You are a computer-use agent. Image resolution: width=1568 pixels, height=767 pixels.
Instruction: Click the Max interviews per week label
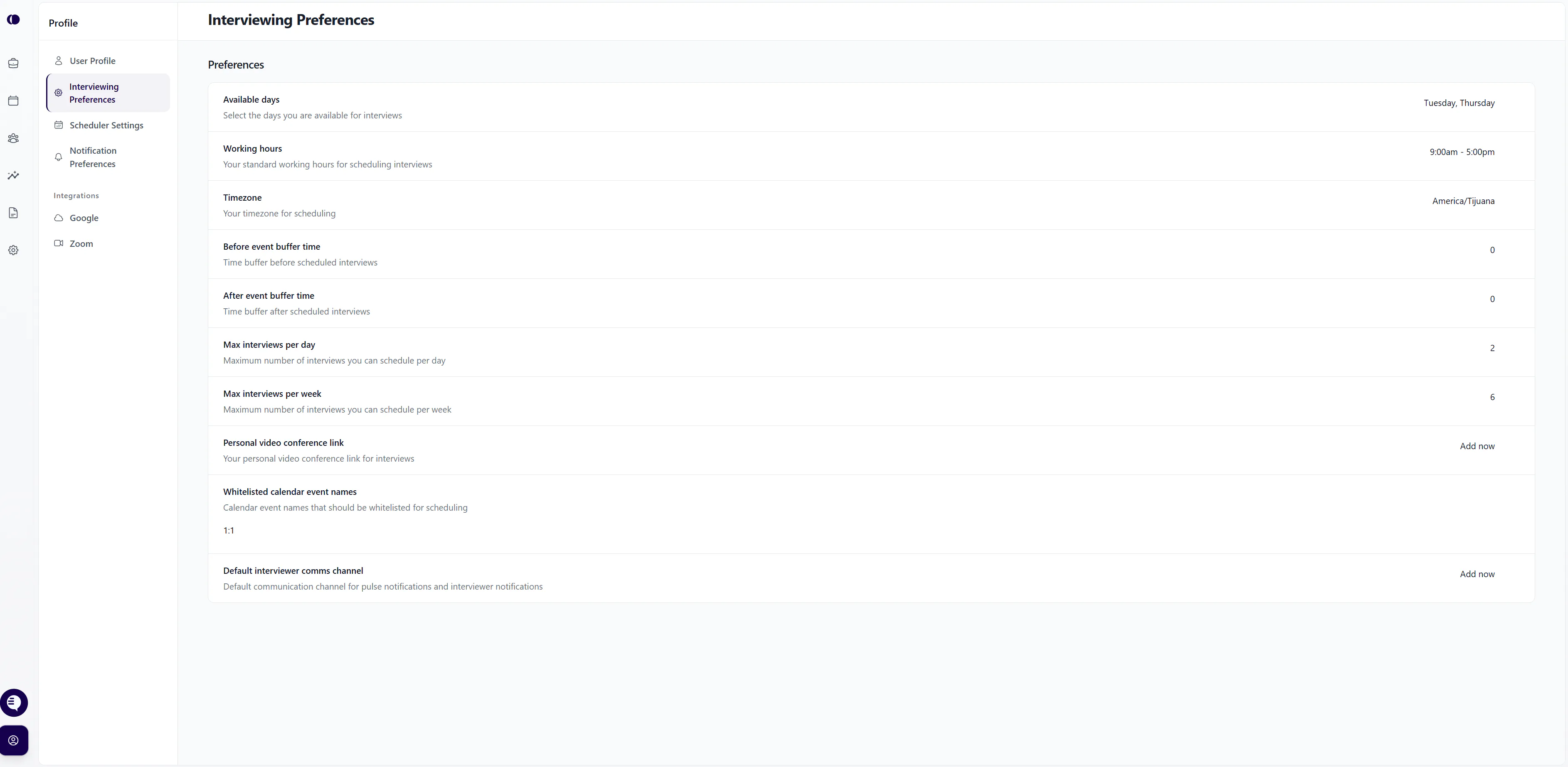pyautogui.click(x=272, y=394)
